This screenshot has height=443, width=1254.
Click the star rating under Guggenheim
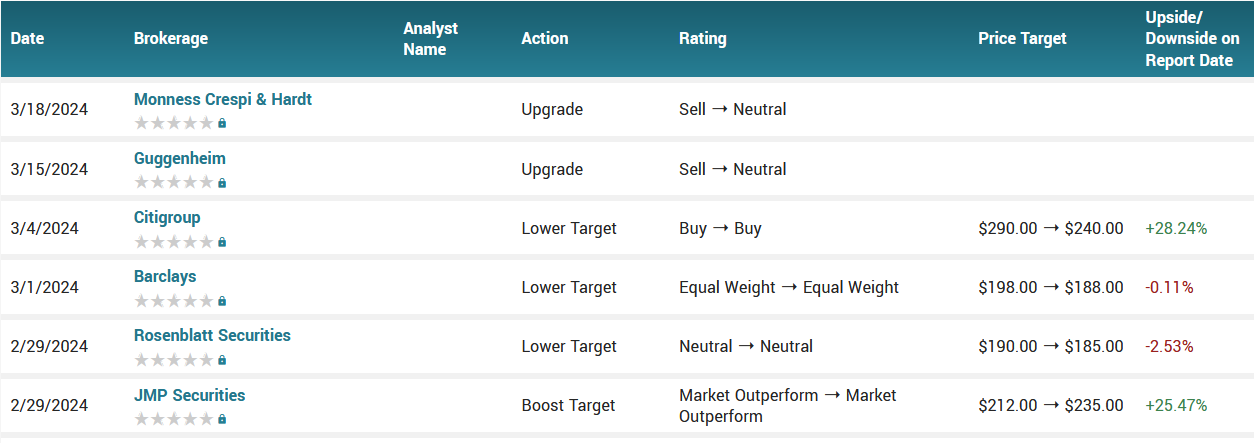pos(174,183)
